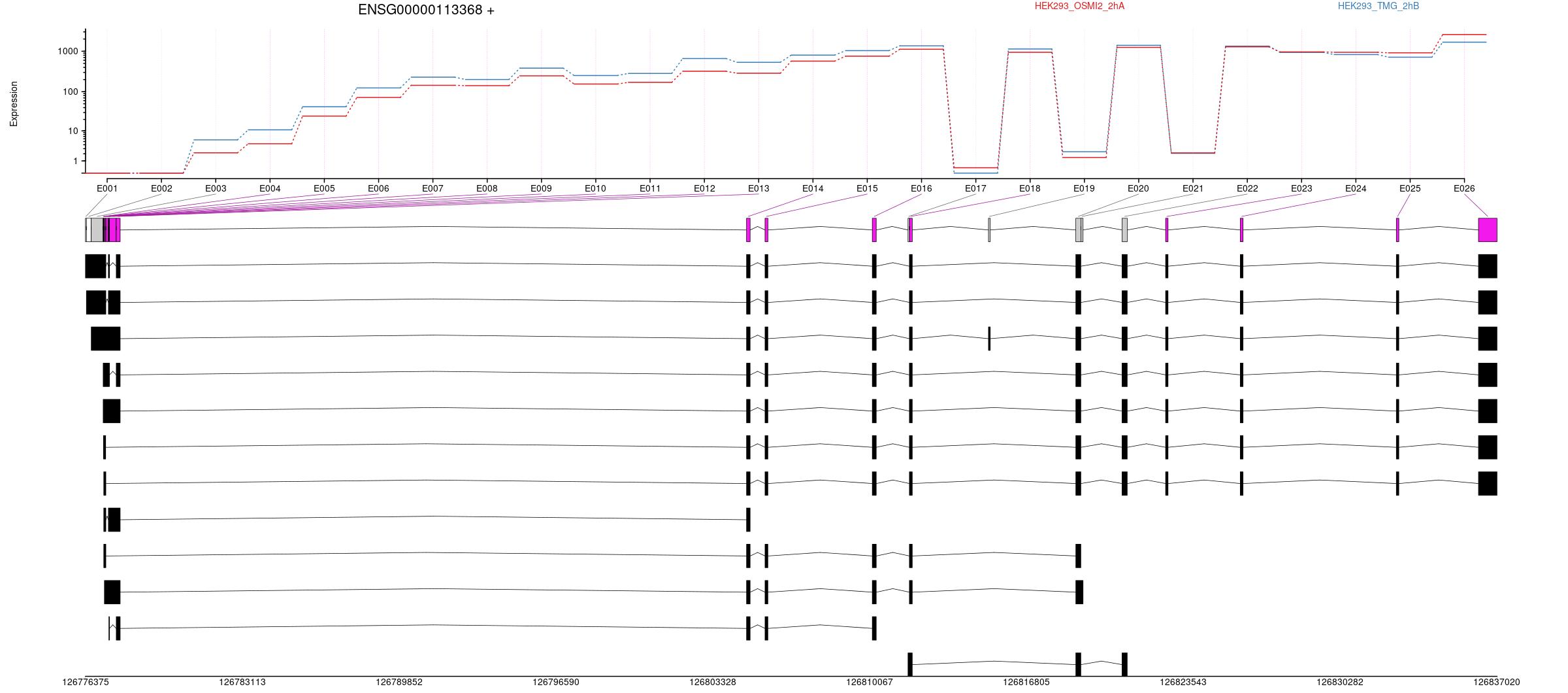This screenshot has height=693, width=1568.
Task: Select exon bin label E006
Action: coord(378,188)
